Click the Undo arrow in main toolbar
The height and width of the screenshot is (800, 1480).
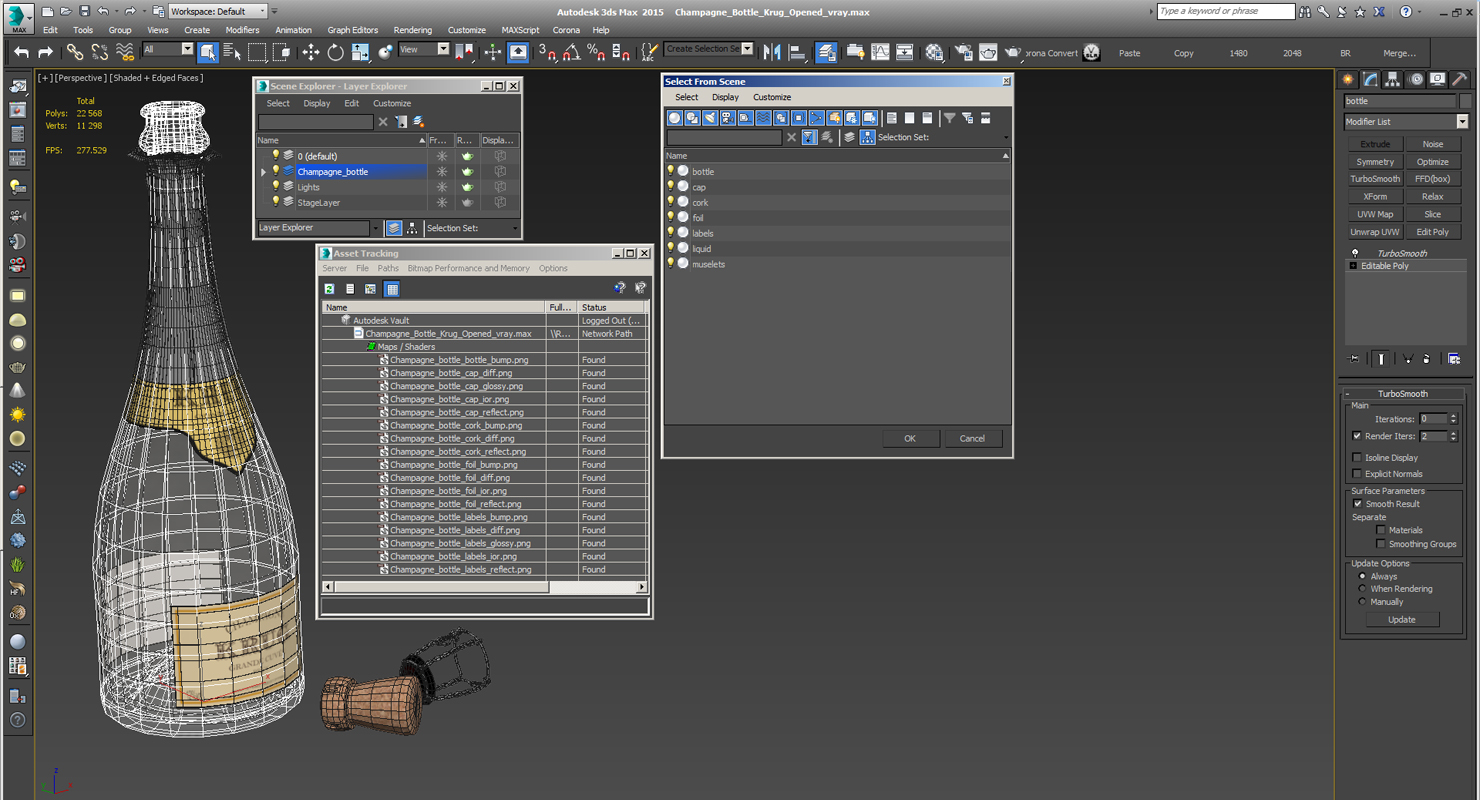(21, 52)
